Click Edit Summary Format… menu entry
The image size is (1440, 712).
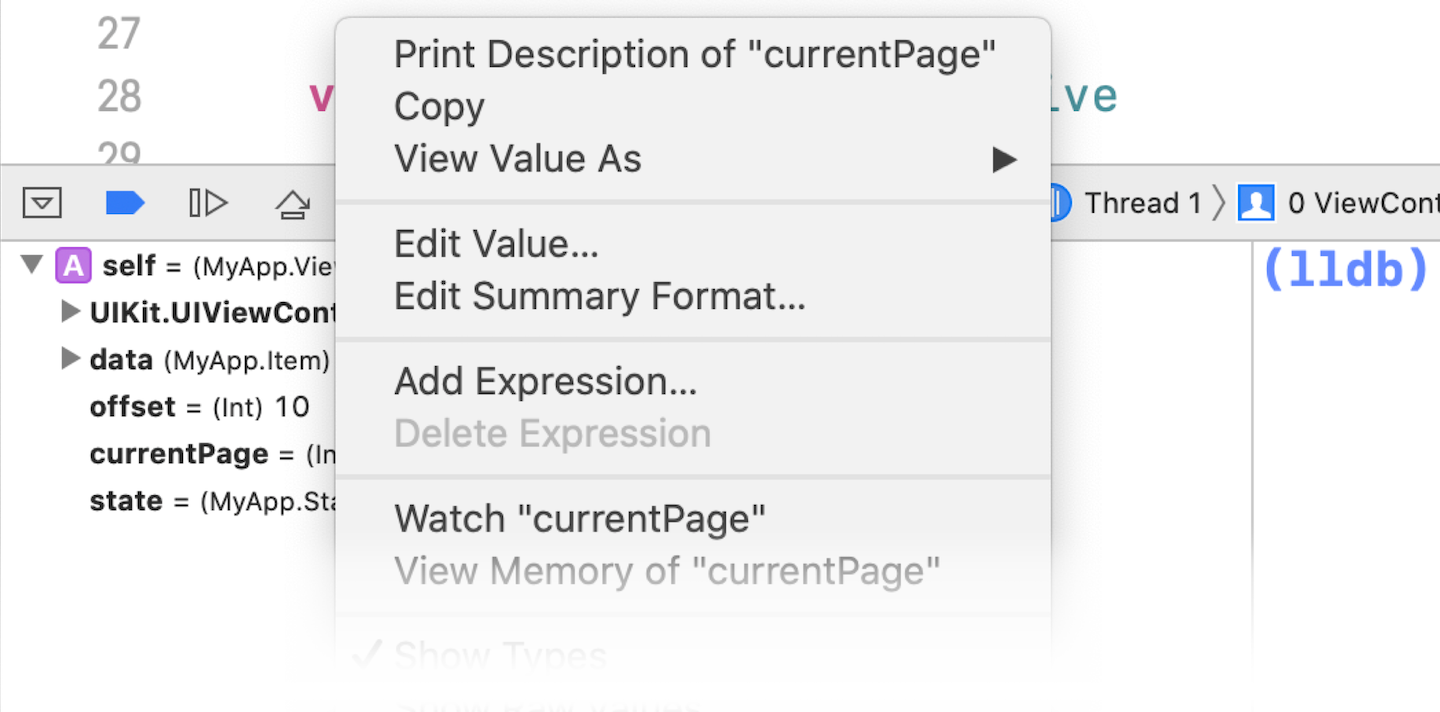click(x=599, y=296)
